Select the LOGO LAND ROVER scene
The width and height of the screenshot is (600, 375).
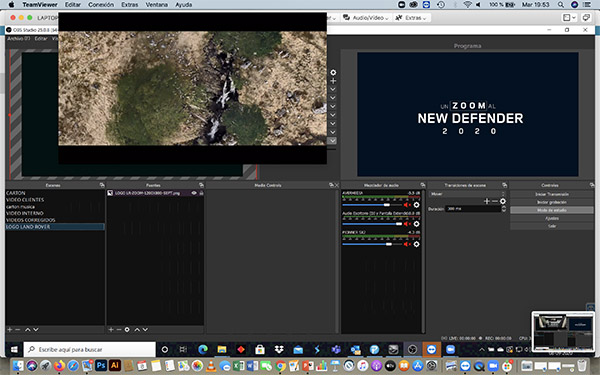[x=55, y=227]
